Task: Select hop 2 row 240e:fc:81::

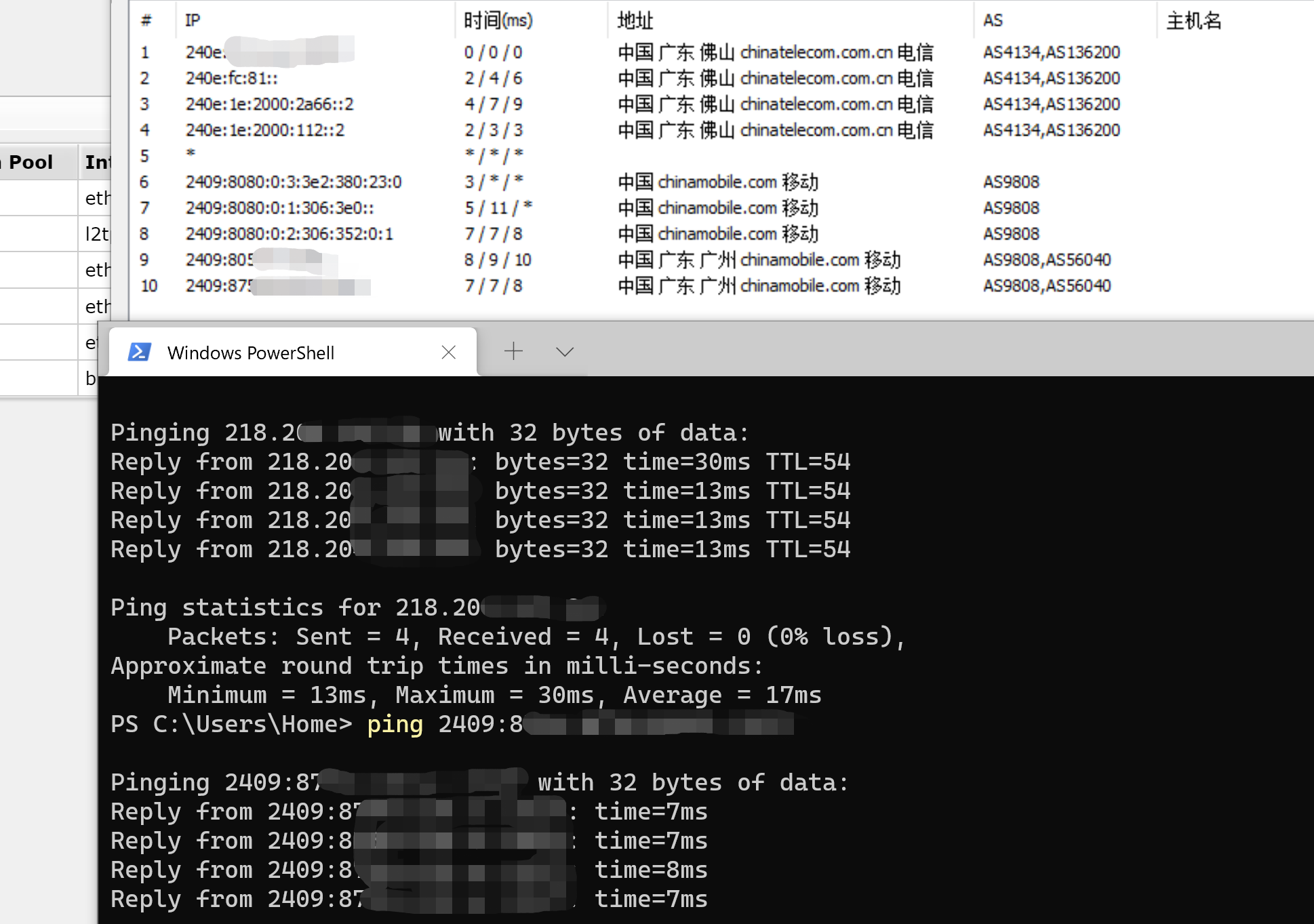Action: pos(231,79)
